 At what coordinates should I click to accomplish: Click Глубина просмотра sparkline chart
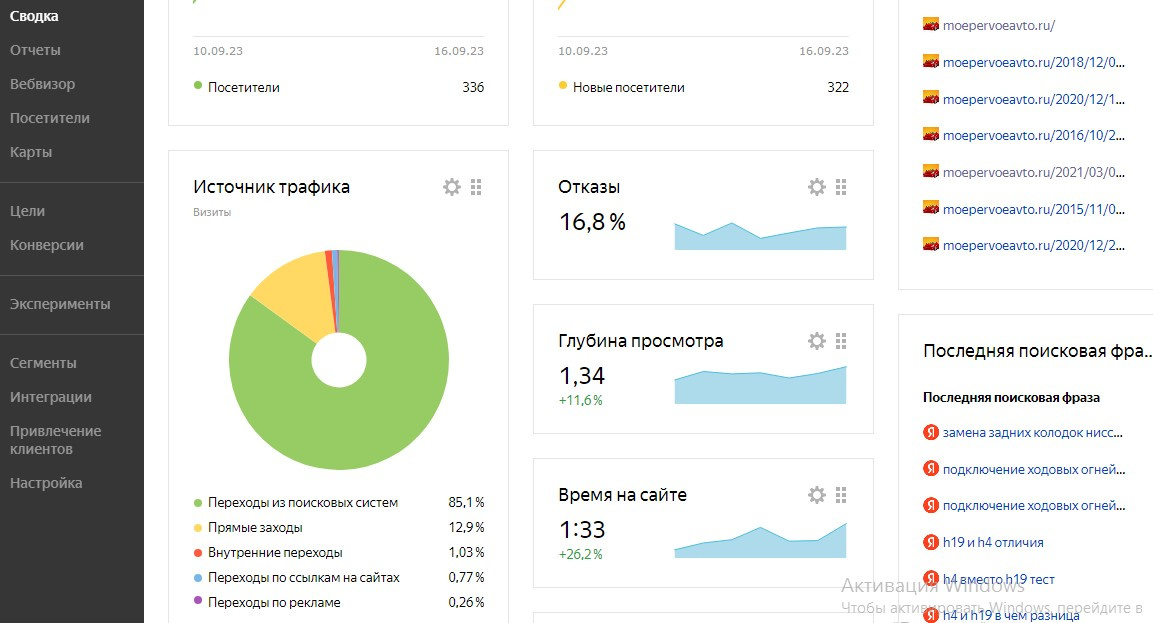click(760, 385)
